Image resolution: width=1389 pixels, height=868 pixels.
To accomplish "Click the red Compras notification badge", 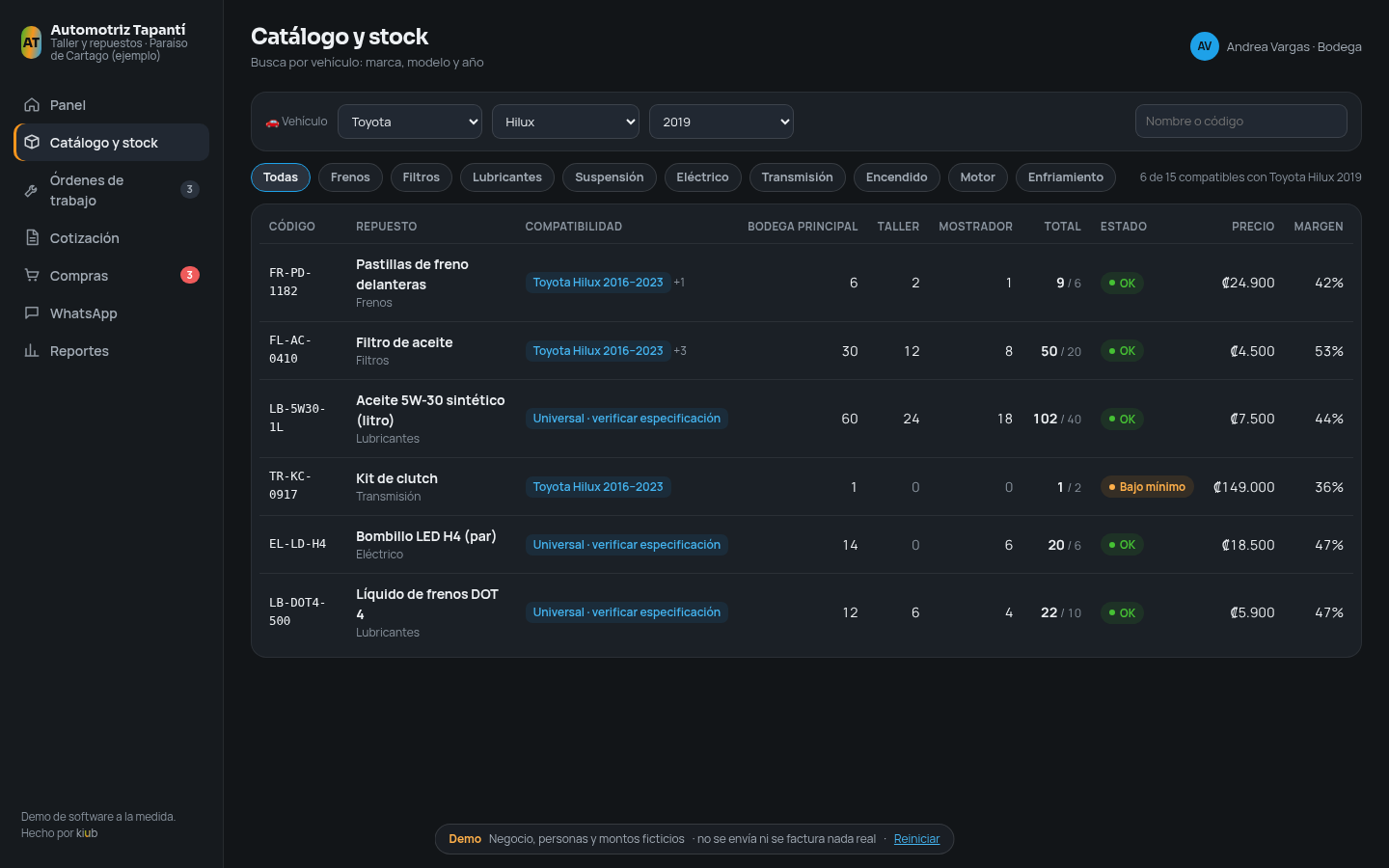I will (x=190, y=275).
